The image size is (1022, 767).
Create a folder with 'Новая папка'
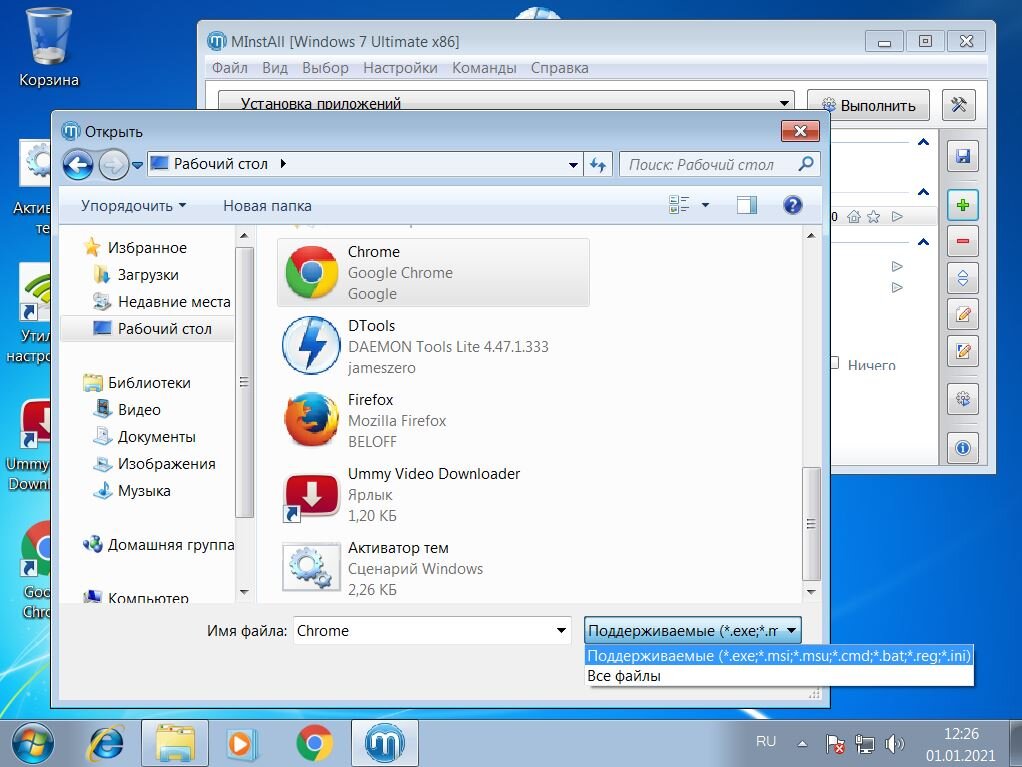click(266, 205)
